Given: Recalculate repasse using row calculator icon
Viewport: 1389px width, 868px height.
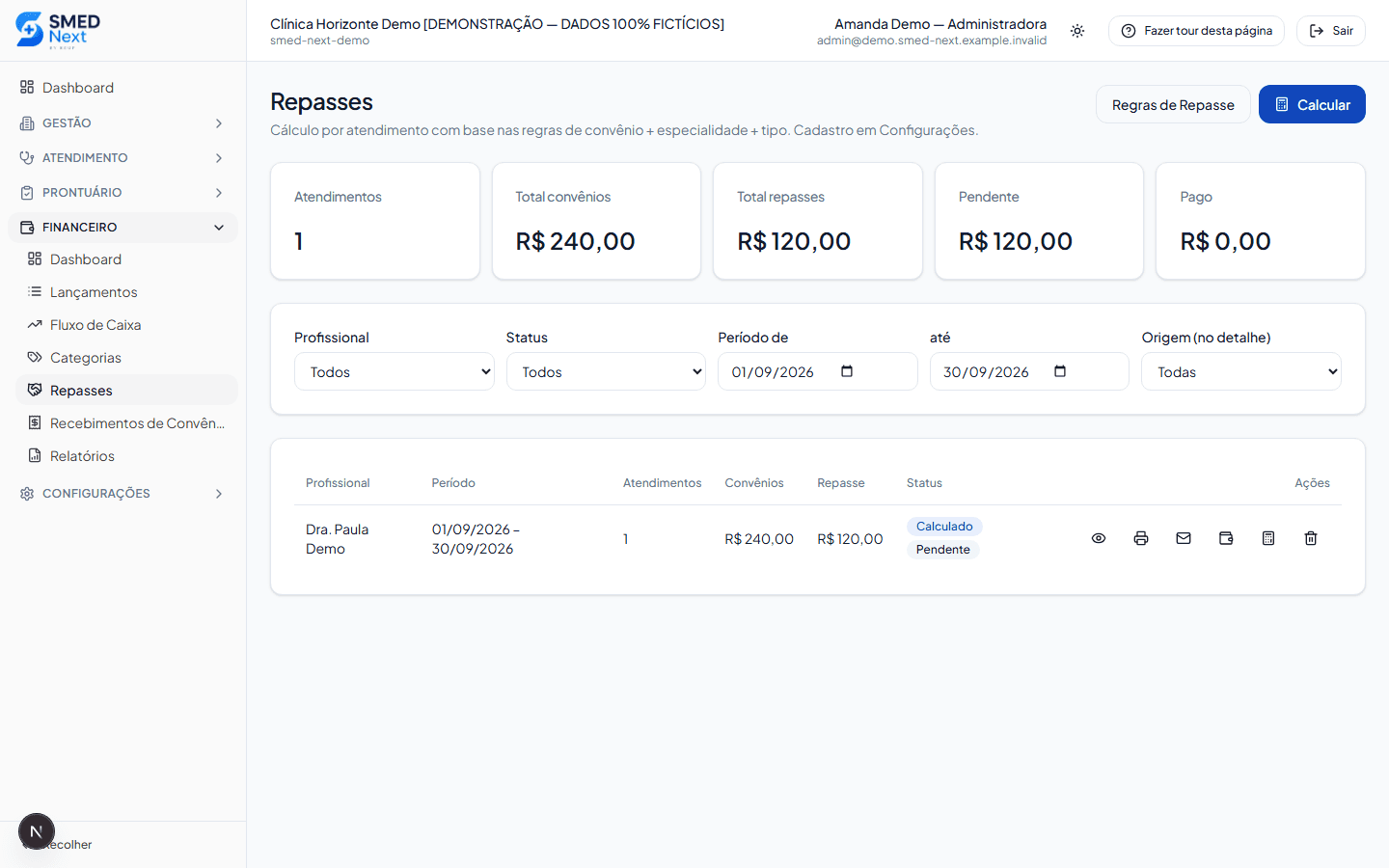Looking at the screenshot, I should point(1268,538).
